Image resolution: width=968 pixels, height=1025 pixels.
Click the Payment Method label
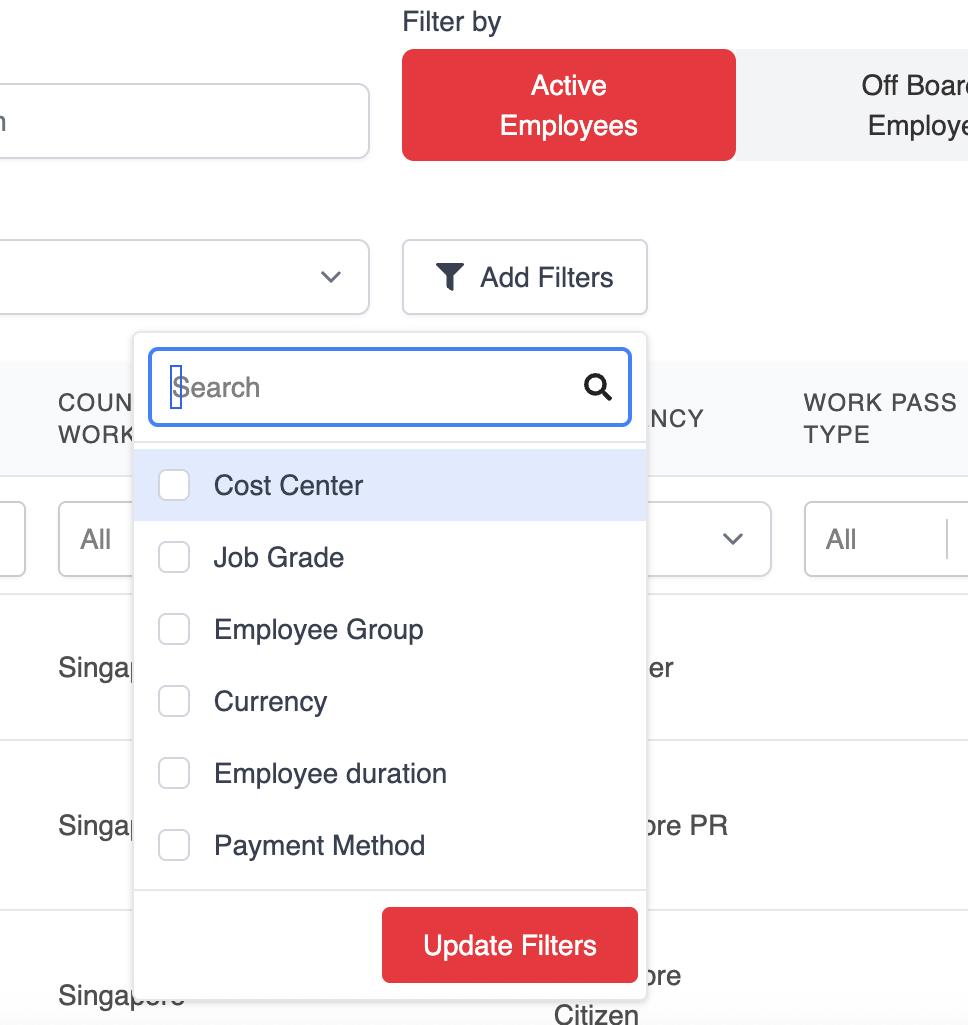[x=320, y=845]
